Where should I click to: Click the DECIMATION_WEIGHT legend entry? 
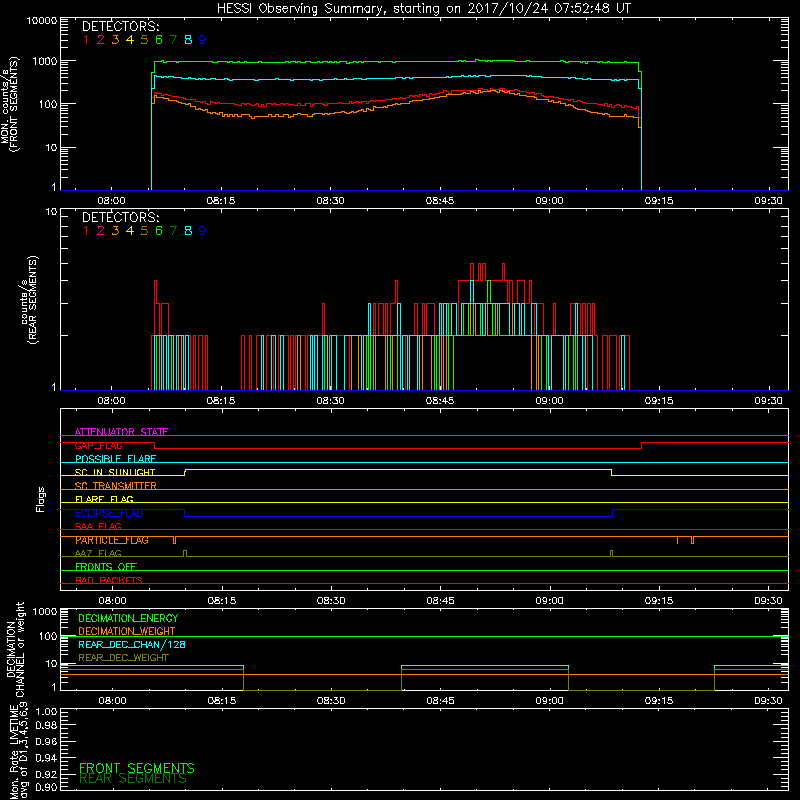(x=127, y=631)
